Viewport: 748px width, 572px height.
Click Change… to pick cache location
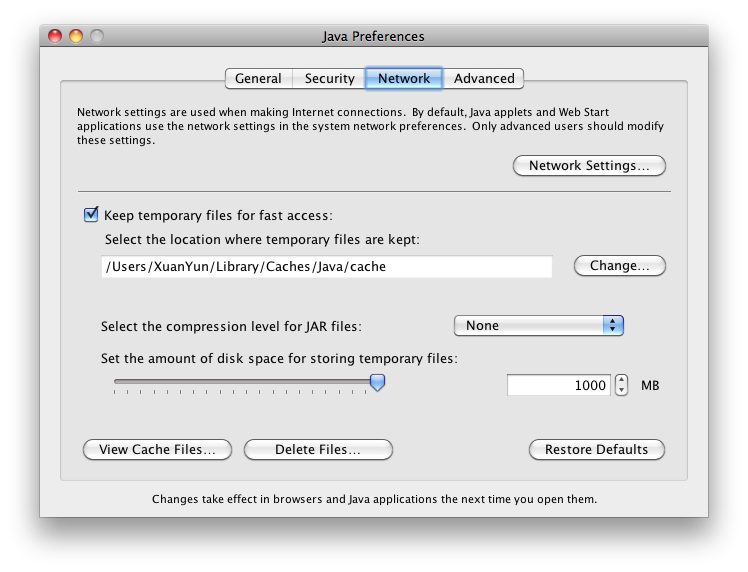pos(620,265)
